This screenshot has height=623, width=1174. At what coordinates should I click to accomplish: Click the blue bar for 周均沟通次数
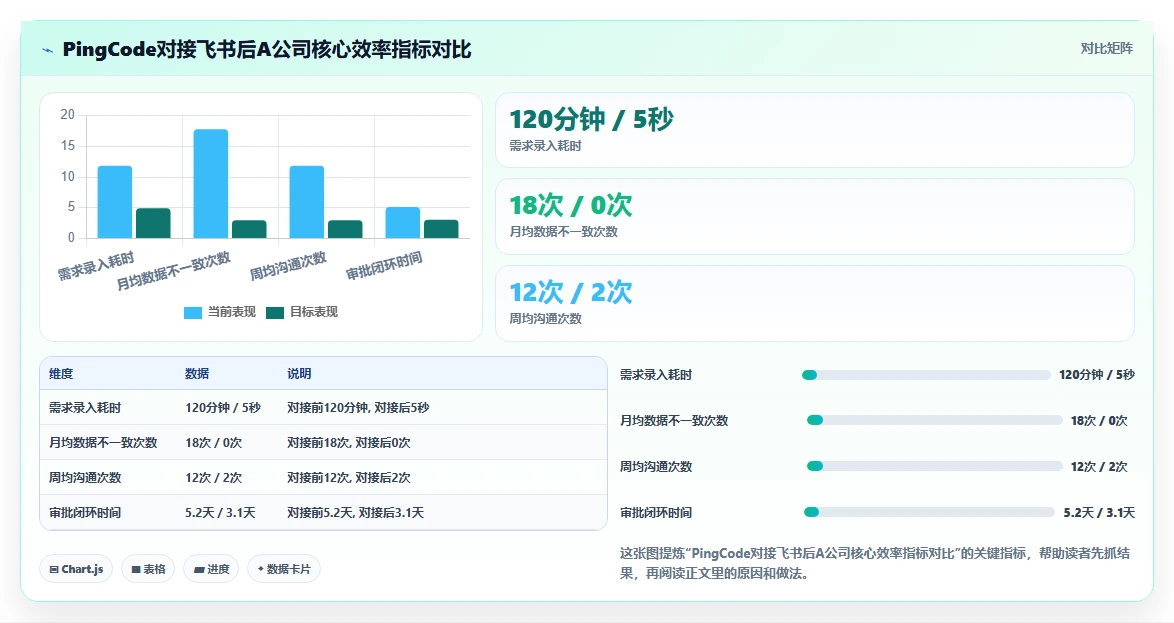[x=306, y=202]
